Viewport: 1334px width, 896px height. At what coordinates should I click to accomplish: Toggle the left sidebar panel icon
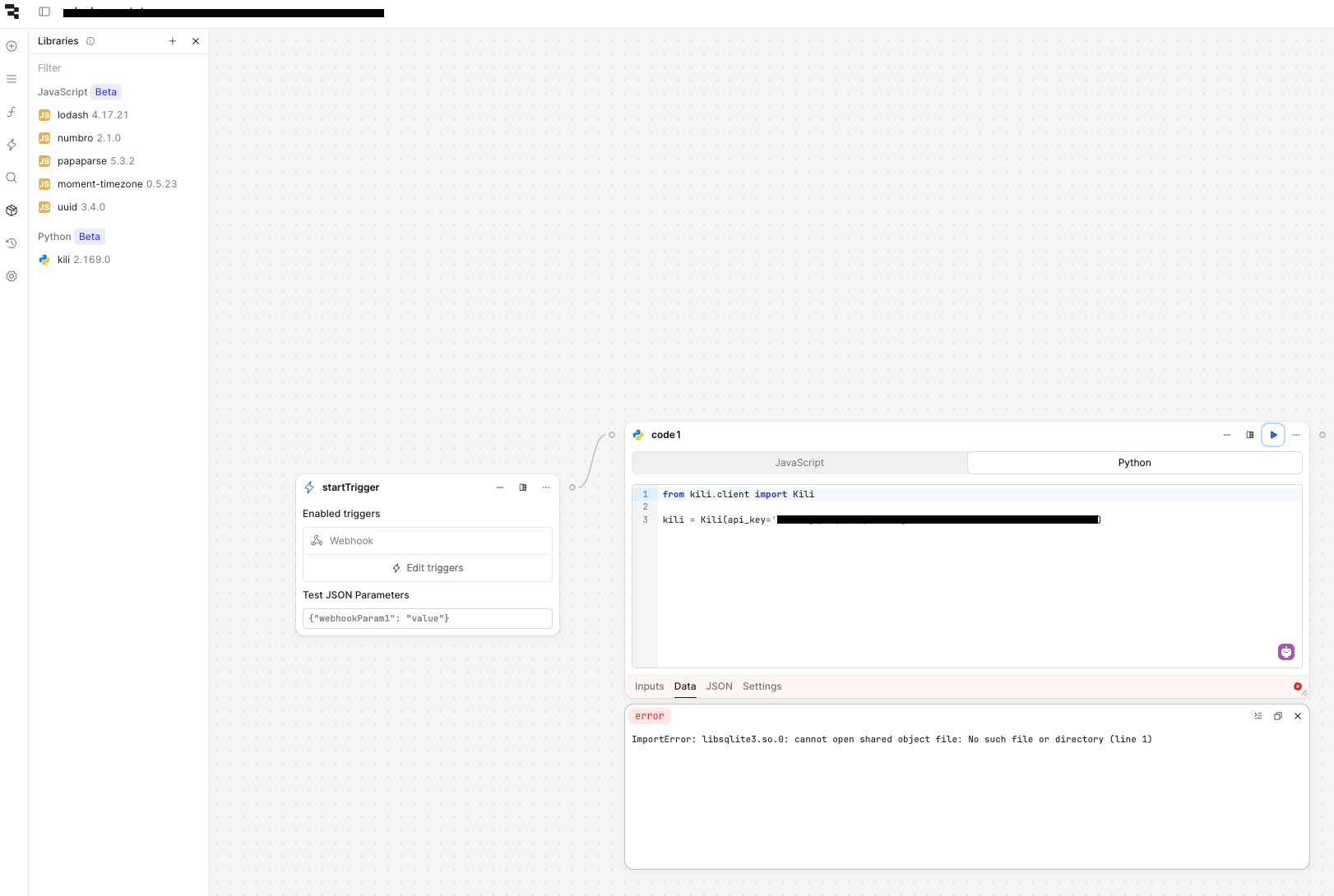[44, 12]
